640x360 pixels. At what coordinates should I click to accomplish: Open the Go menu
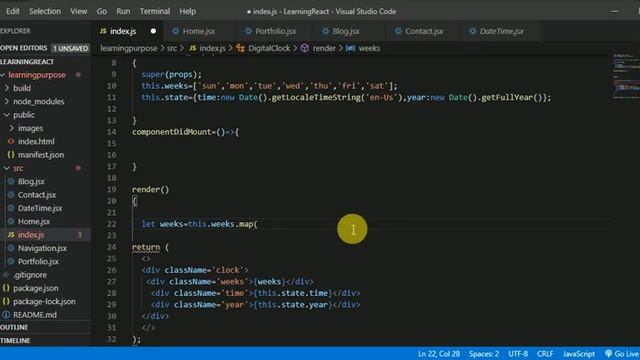102,11
